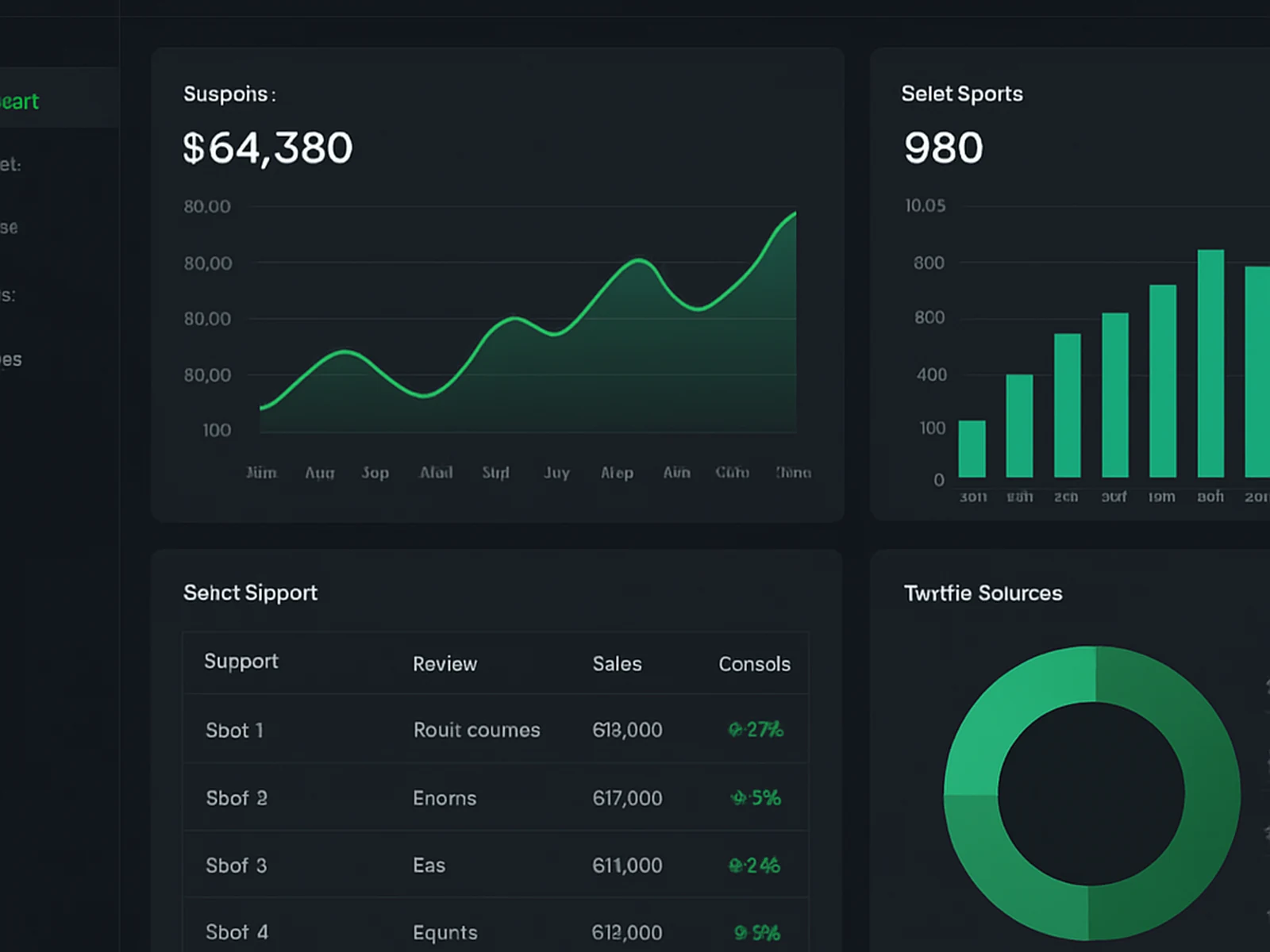Viewport: 1270px width, 952px height.
Task: Click the +27% growth indicator for Sbot 1
Action: [754, 730]
